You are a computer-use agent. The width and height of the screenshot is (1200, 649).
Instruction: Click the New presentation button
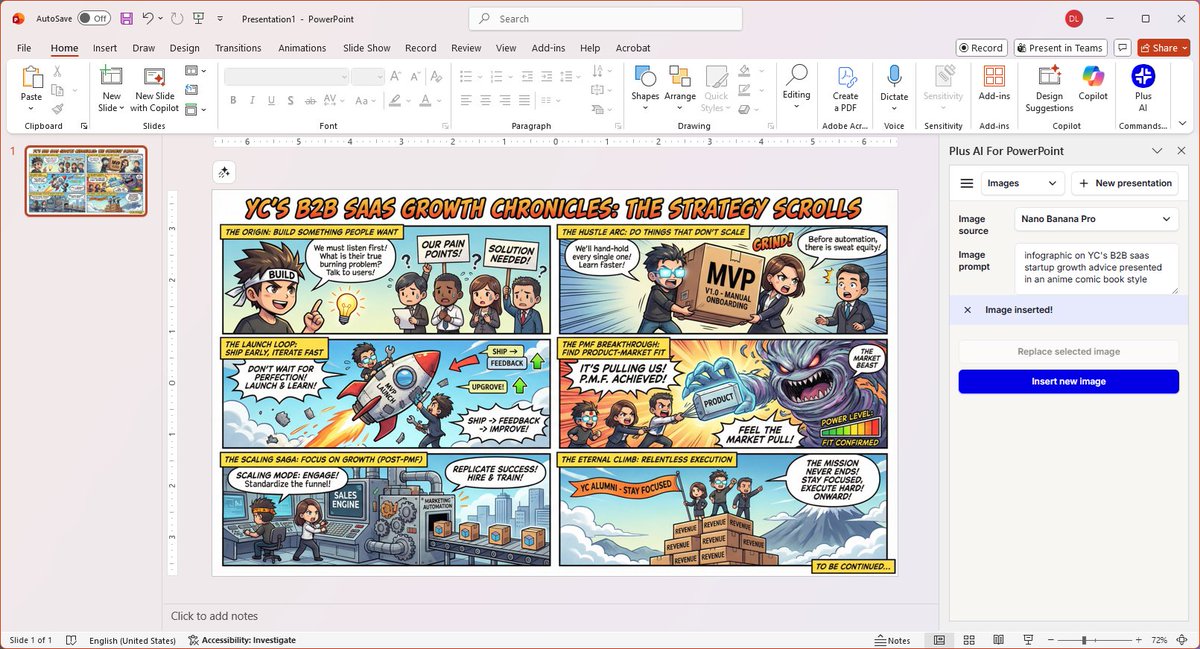coord(1125,183)
